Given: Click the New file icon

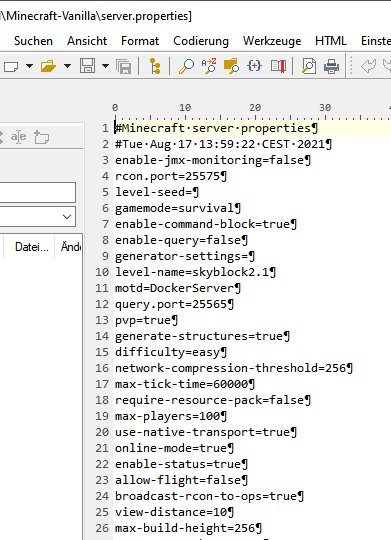Looking at the screenshot, I should click(x=11, y=66).
